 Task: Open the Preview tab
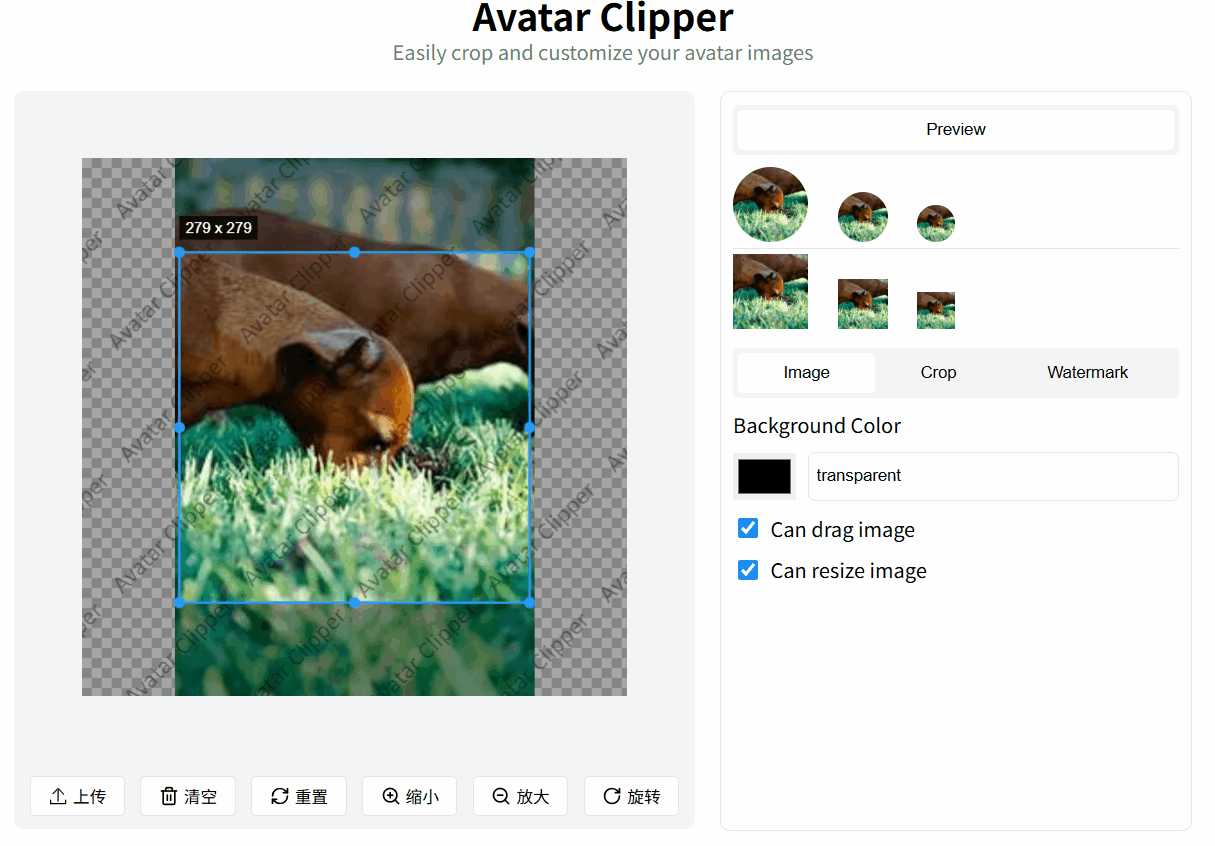pyautogui.click(x=956, y=129)
